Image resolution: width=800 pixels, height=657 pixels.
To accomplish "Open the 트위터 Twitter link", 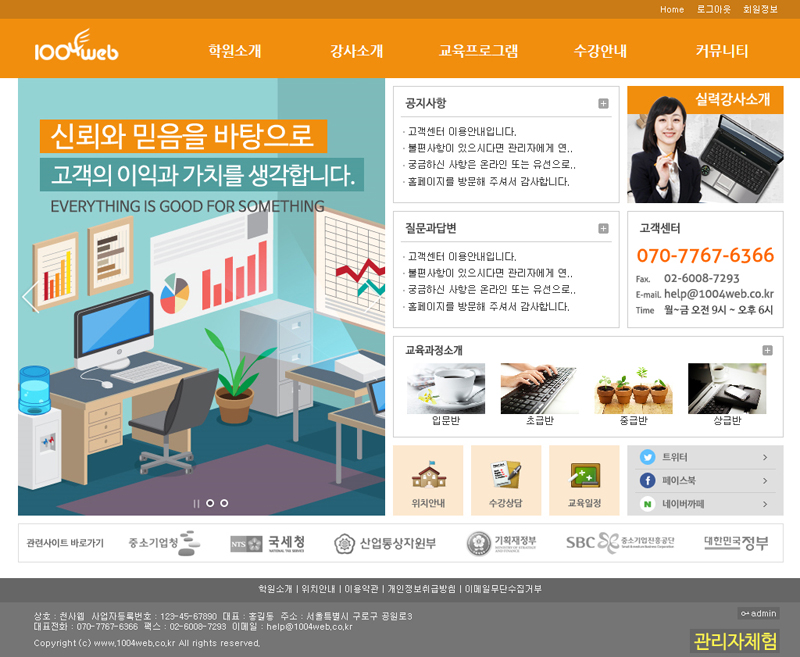I will click(705, 457).
